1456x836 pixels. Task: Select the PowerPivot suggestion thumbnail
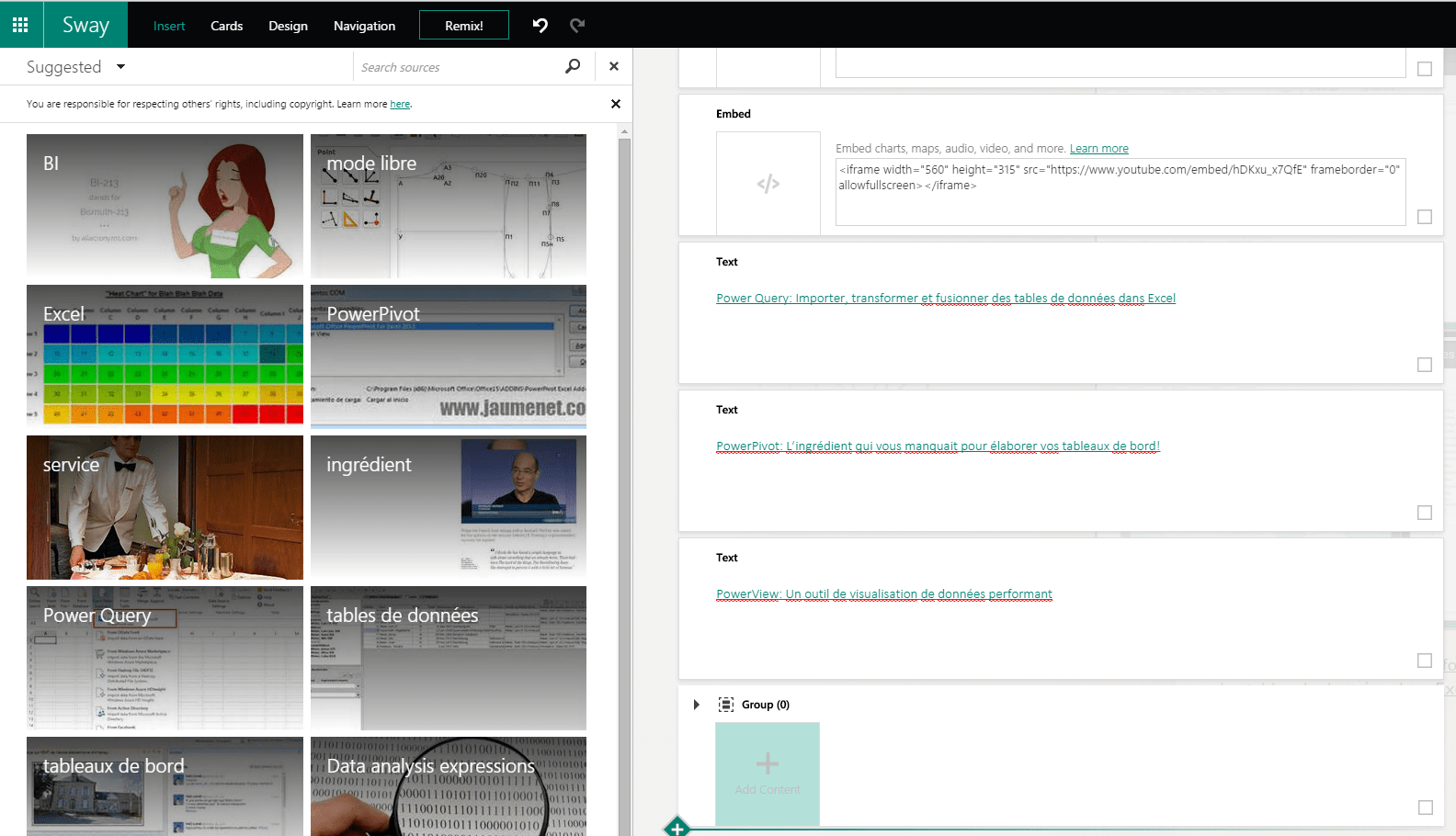click(x=449, y=356)
